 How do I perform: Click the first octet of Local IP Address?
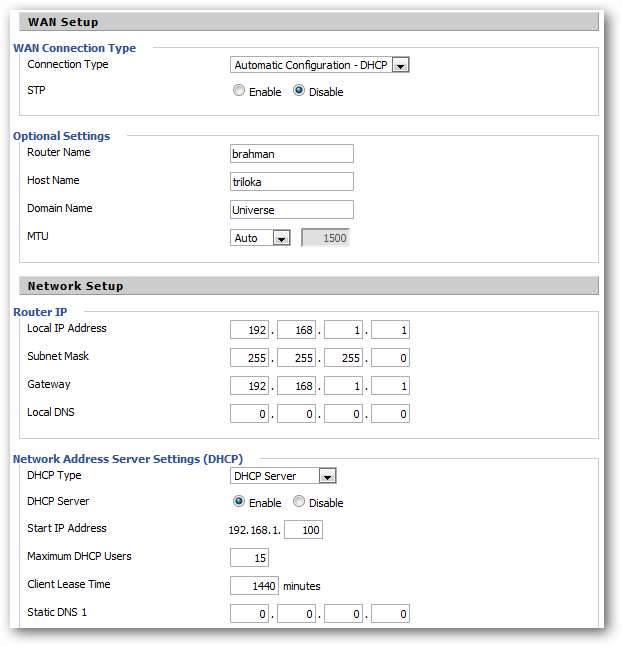click(249, 330)
